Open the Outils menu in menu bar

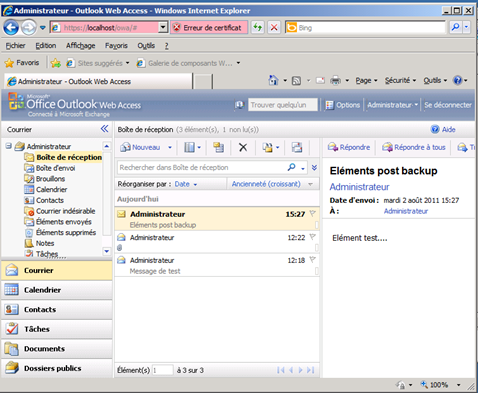146,46
